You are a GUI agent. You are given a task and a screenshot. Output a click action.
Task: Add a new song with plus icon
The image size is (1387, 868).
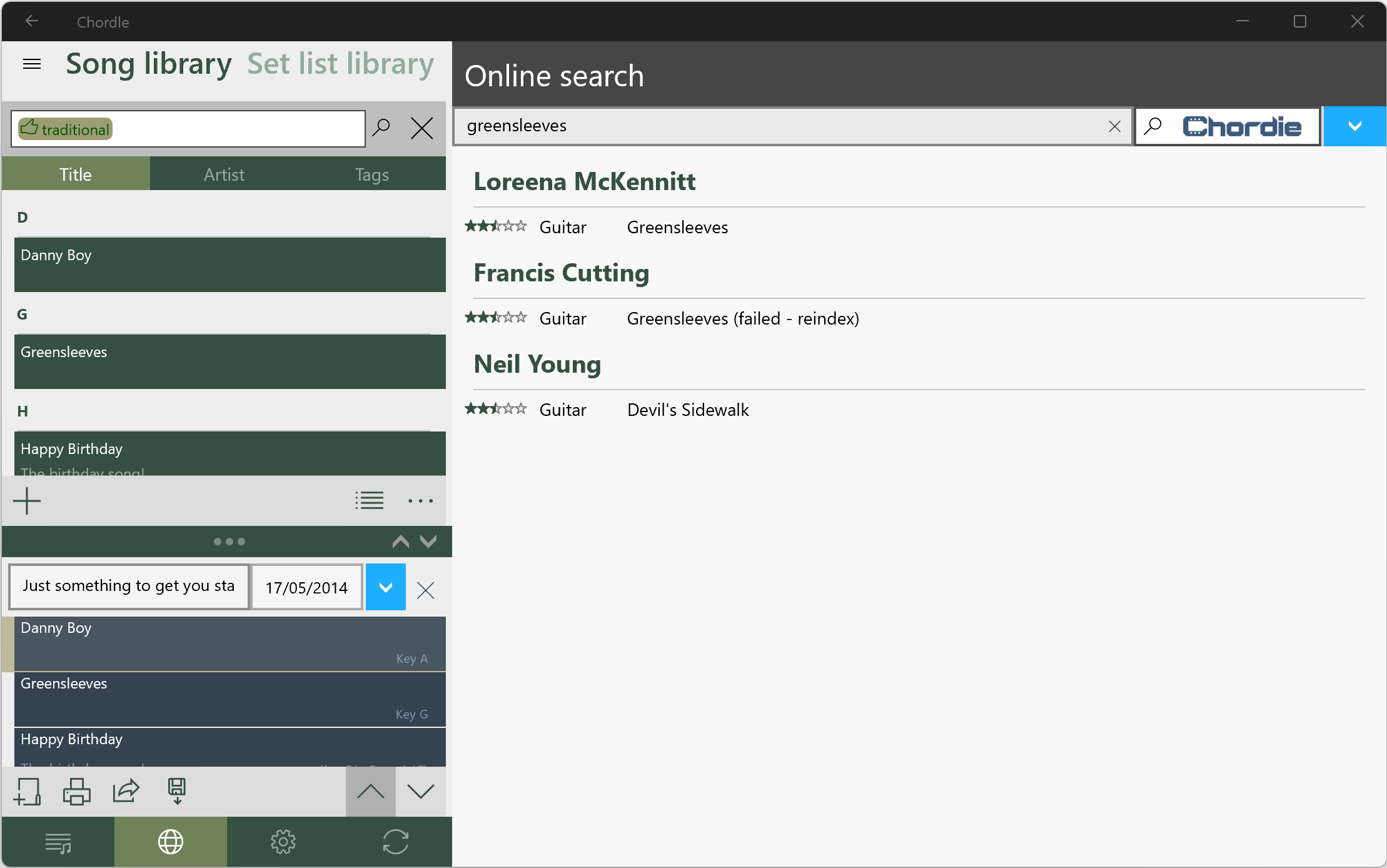(27, 501)
